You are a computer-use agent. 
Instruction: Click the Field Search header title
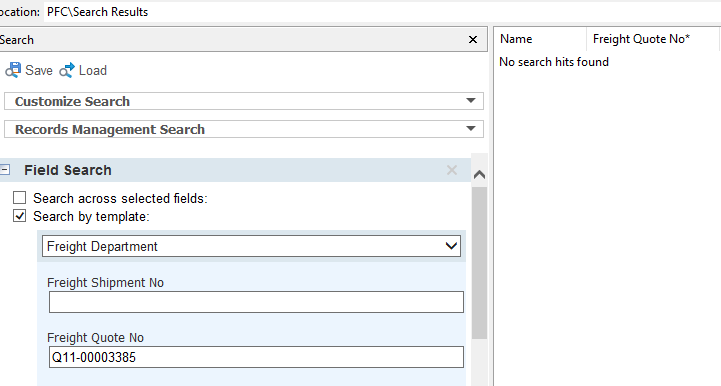point(68,170)
